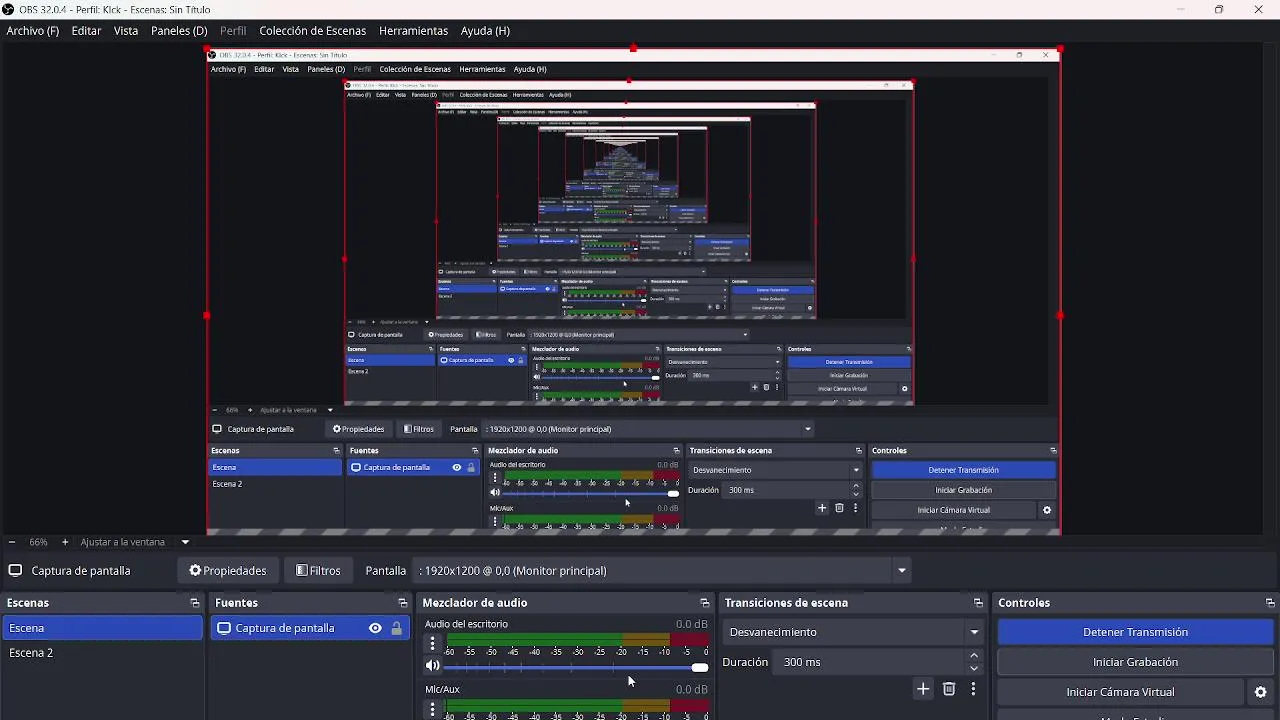Expand the Ajustar a la ventana dropdown
Viewport: 1280px width, 720px height.
(185, 542)
